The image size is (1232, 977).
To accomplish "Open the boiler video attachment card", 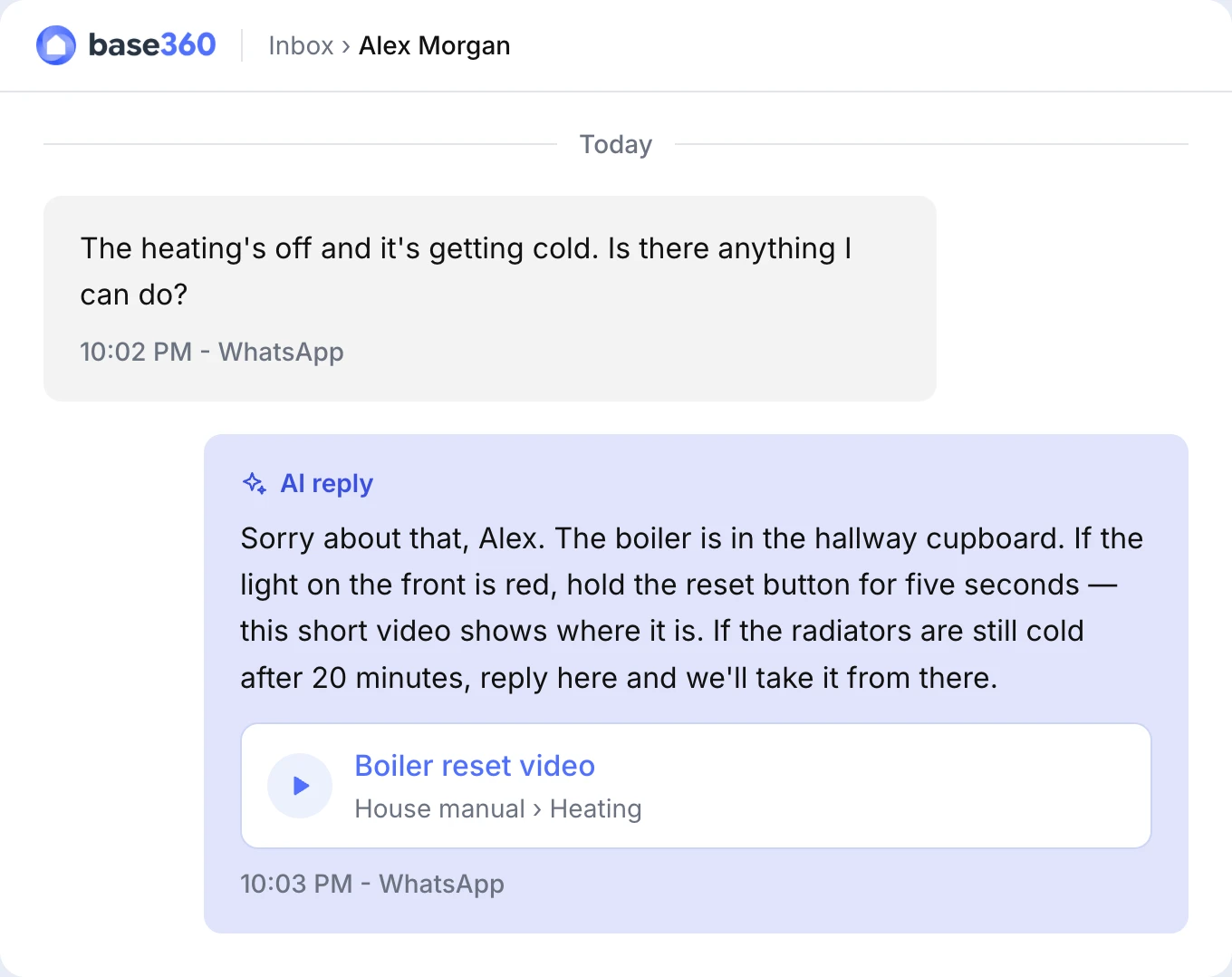I will [x=696, y=786].
